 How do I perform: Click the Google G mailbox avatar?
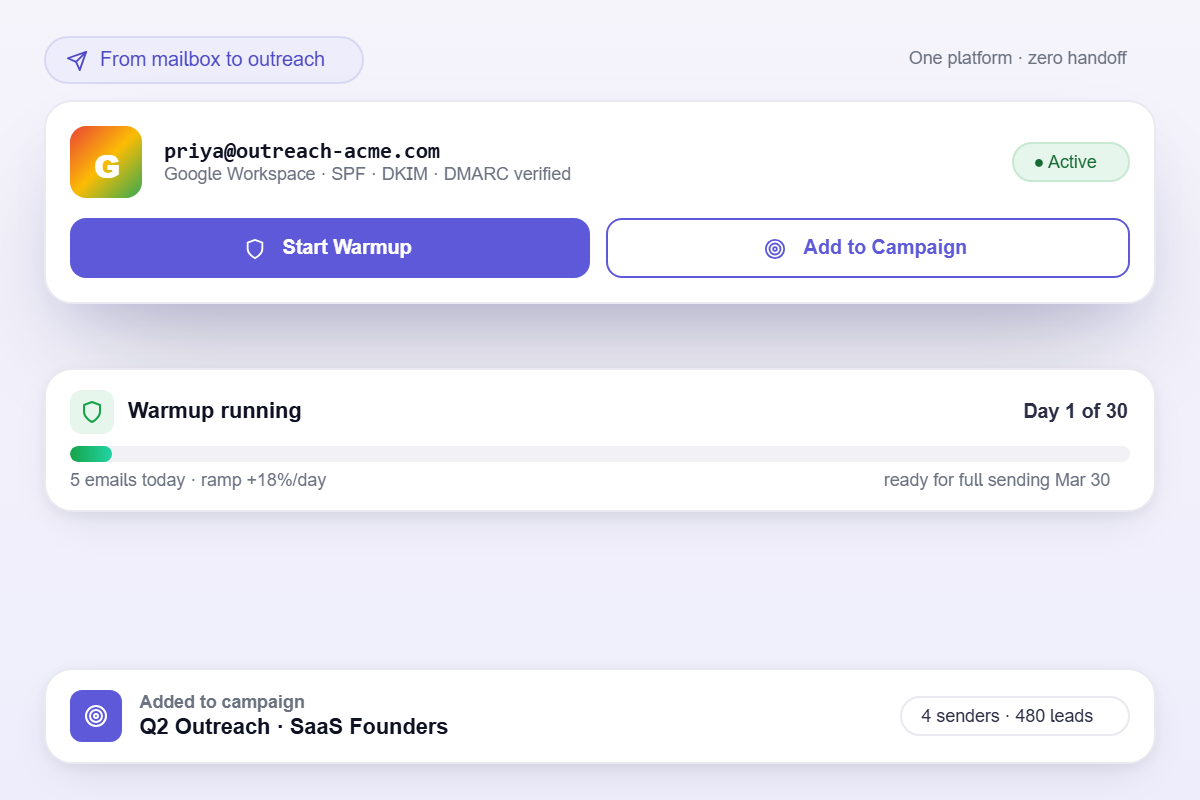(x=106, y=162)
